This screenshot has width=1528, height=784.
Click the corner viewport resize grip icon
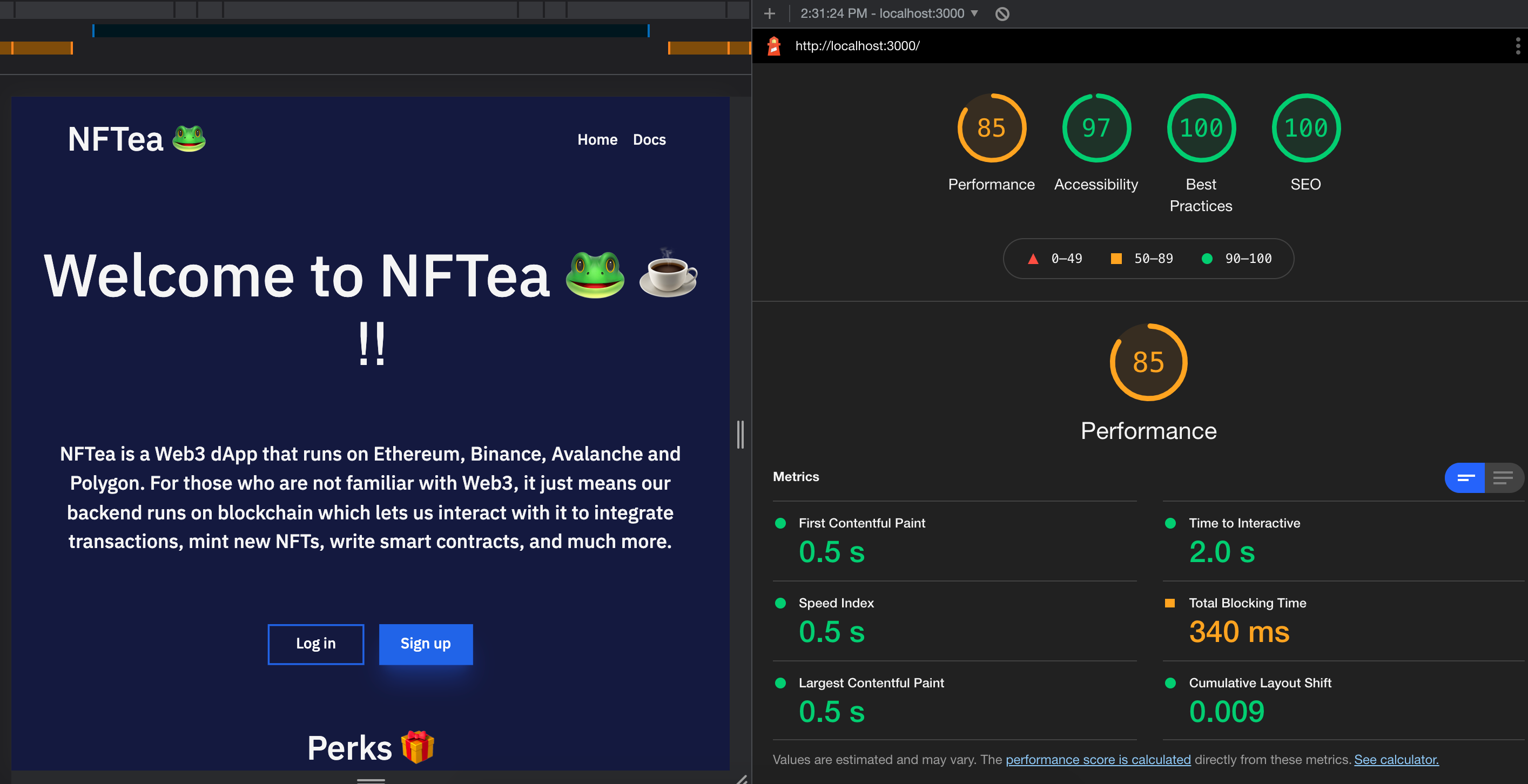tap(742, 779)
